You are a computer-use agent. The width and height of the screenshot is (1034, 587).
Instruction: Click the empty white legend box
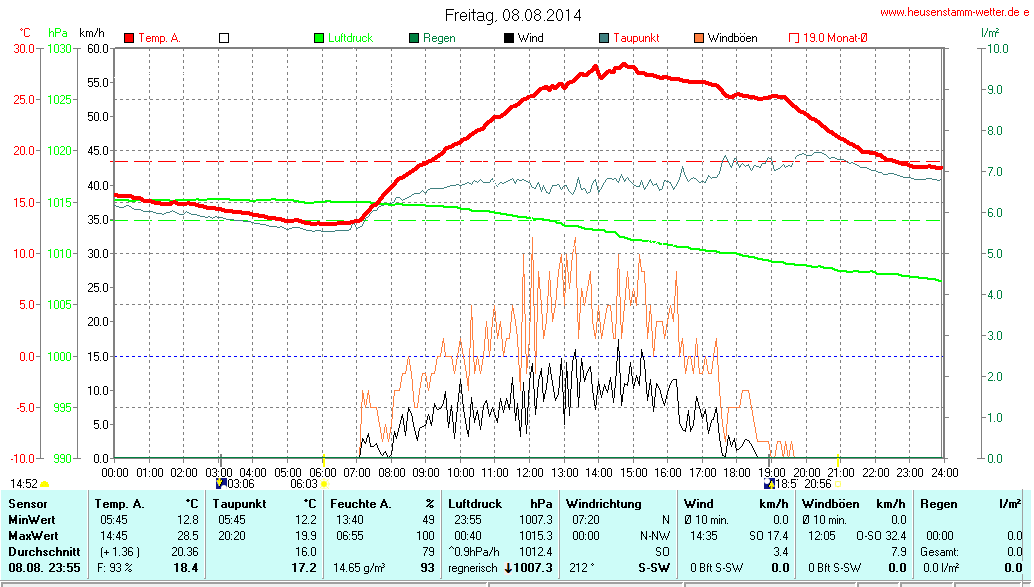point(224,38)
